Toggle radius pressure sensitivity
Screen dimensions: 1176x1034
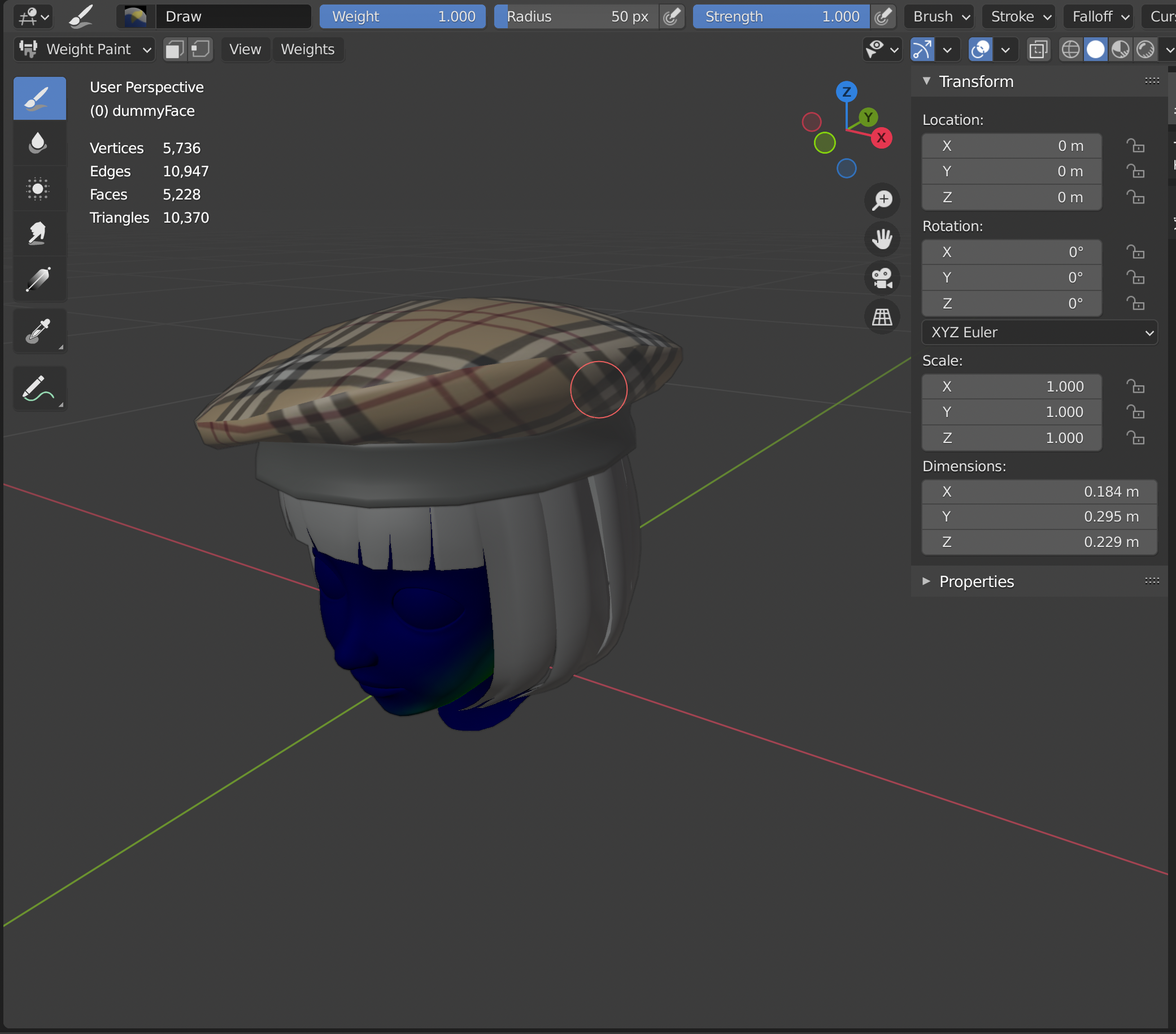(x=672, y=17)
